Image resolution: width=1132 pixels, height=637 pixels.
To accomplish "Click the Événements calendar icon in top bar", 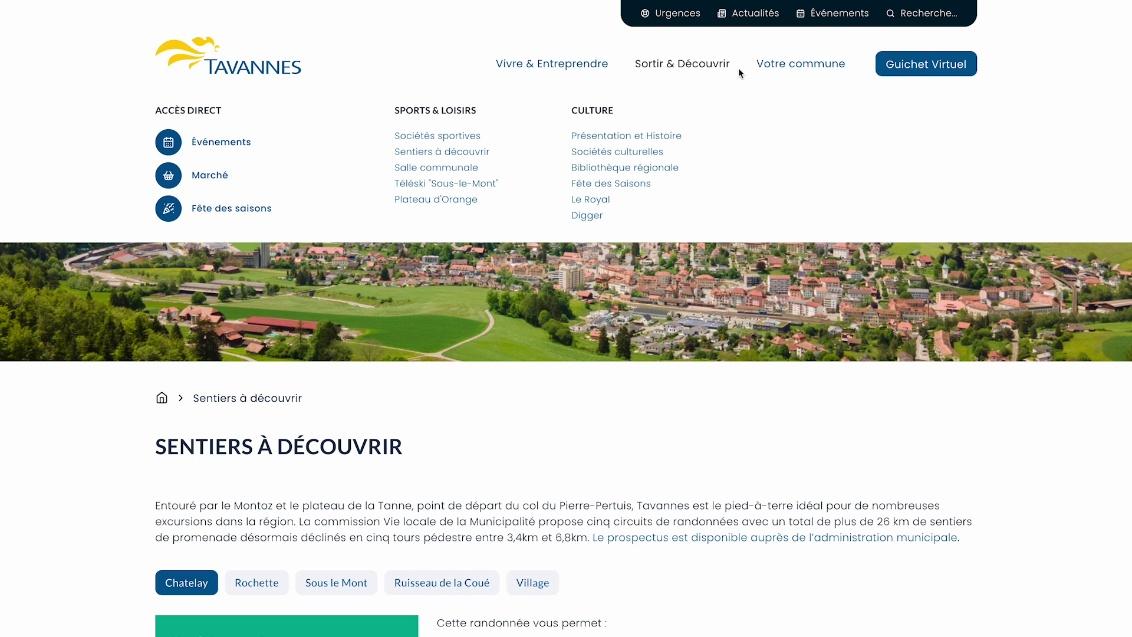I will coord(800,14).
